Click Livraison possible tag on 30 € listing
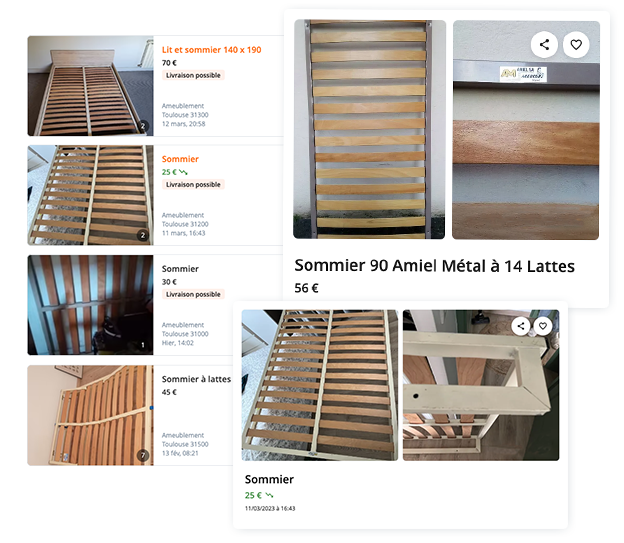The width and height of the screenshot is (624, 543). point(193,294)
